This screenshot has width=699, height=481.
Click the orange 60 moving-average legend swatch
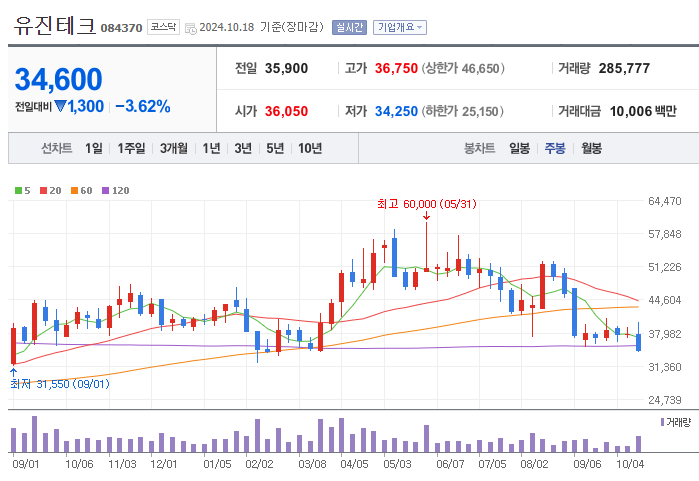coord(74,191)
